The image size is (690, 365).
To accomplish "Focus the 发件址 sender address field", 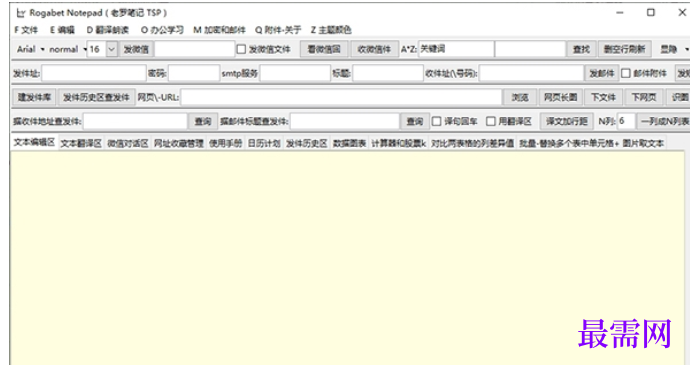I will [x=94, y=74].
